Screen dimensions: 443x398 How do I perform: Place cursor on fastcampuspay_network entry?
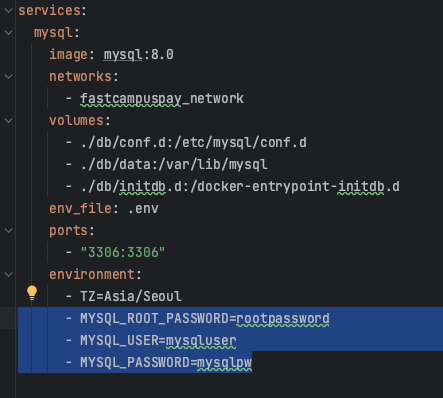coord(162,99)
